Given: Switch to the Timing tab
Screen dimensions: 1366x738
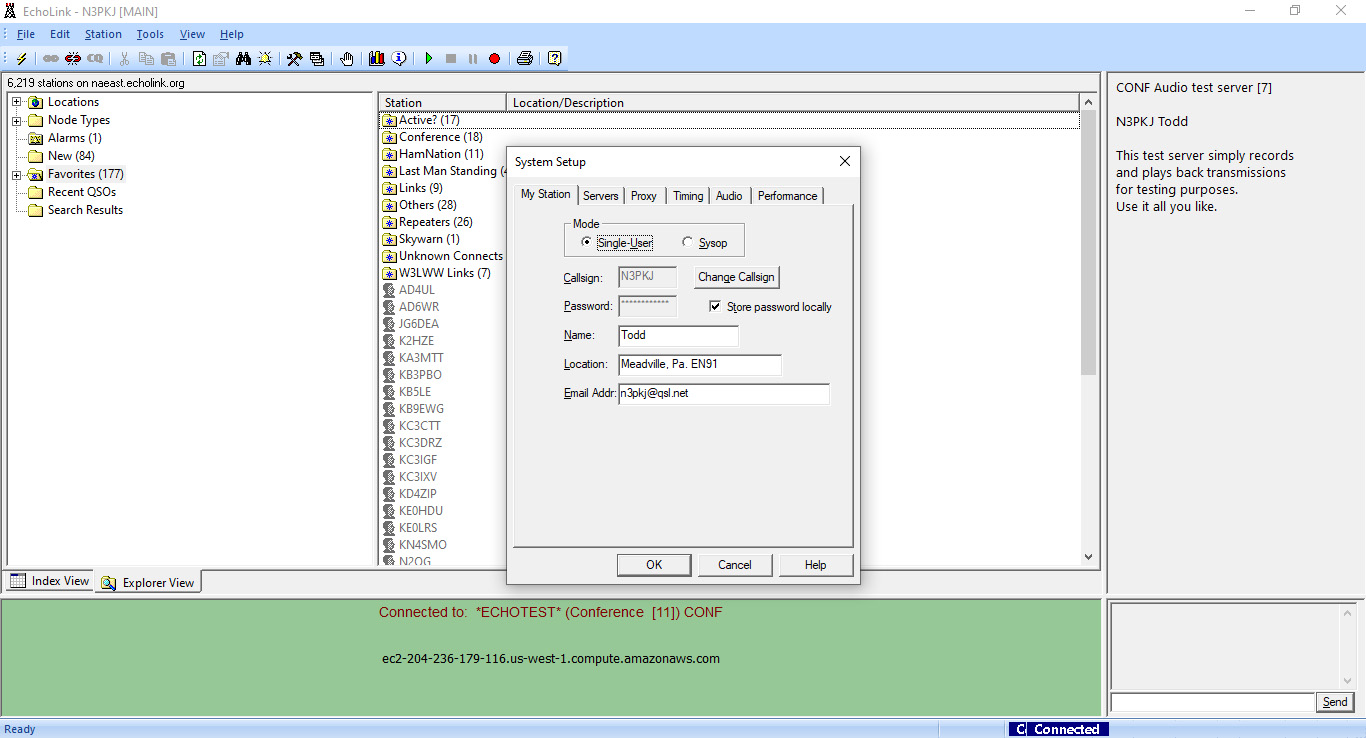Looking at the screenshot, I should pos(688,196).
